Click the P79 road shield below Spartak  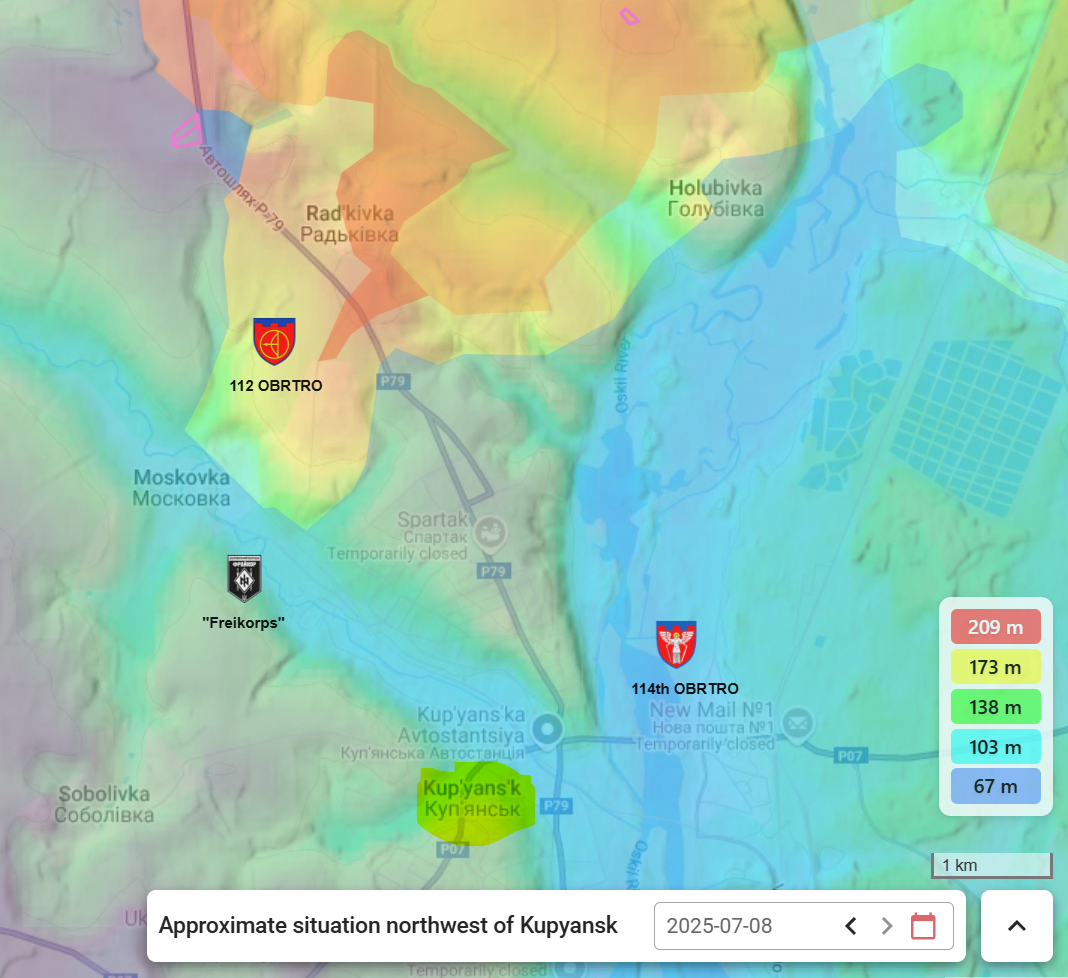[493, 571]
